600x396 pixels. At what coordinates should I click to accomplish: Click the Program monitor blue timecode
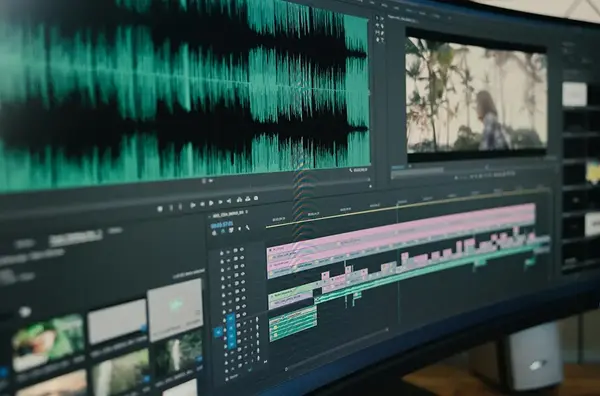click(x=398, y=167)
